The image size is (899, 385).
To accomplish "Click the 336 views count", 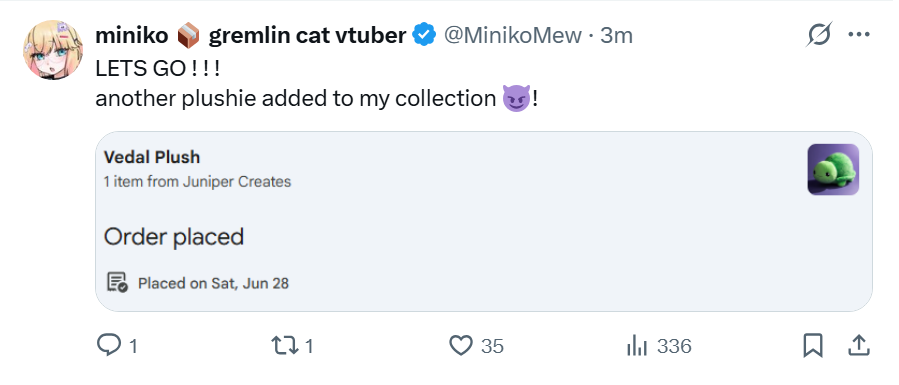I will tap(674, 346).
